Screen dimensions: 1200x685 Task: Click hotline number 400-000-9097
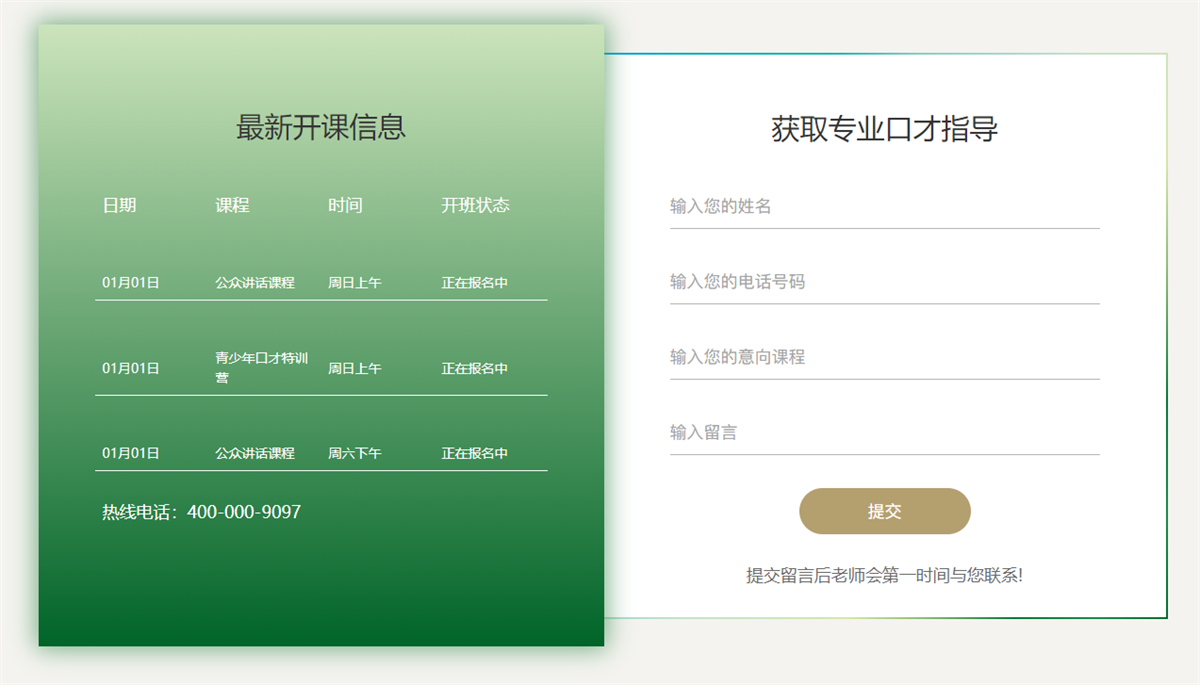tap(244, 512)
